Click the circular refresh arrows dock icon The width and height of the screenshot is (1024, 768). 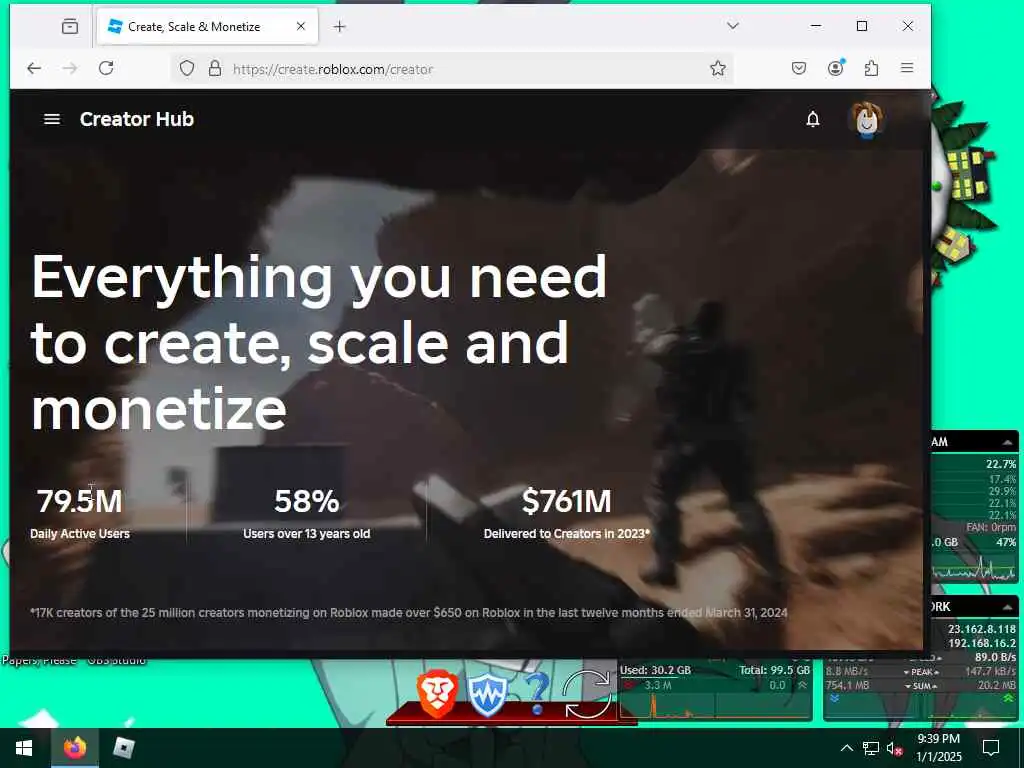click(586, 694)
